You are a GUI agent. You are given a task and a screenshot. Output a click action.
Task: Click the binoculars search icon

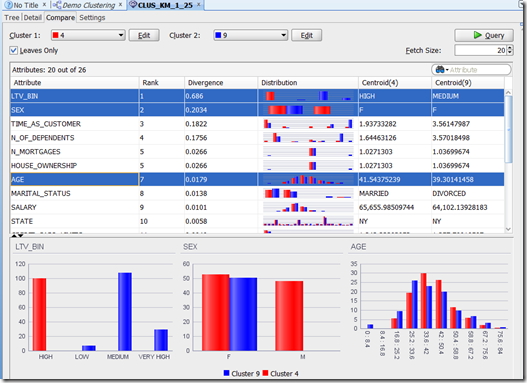[x=440, y=70]
